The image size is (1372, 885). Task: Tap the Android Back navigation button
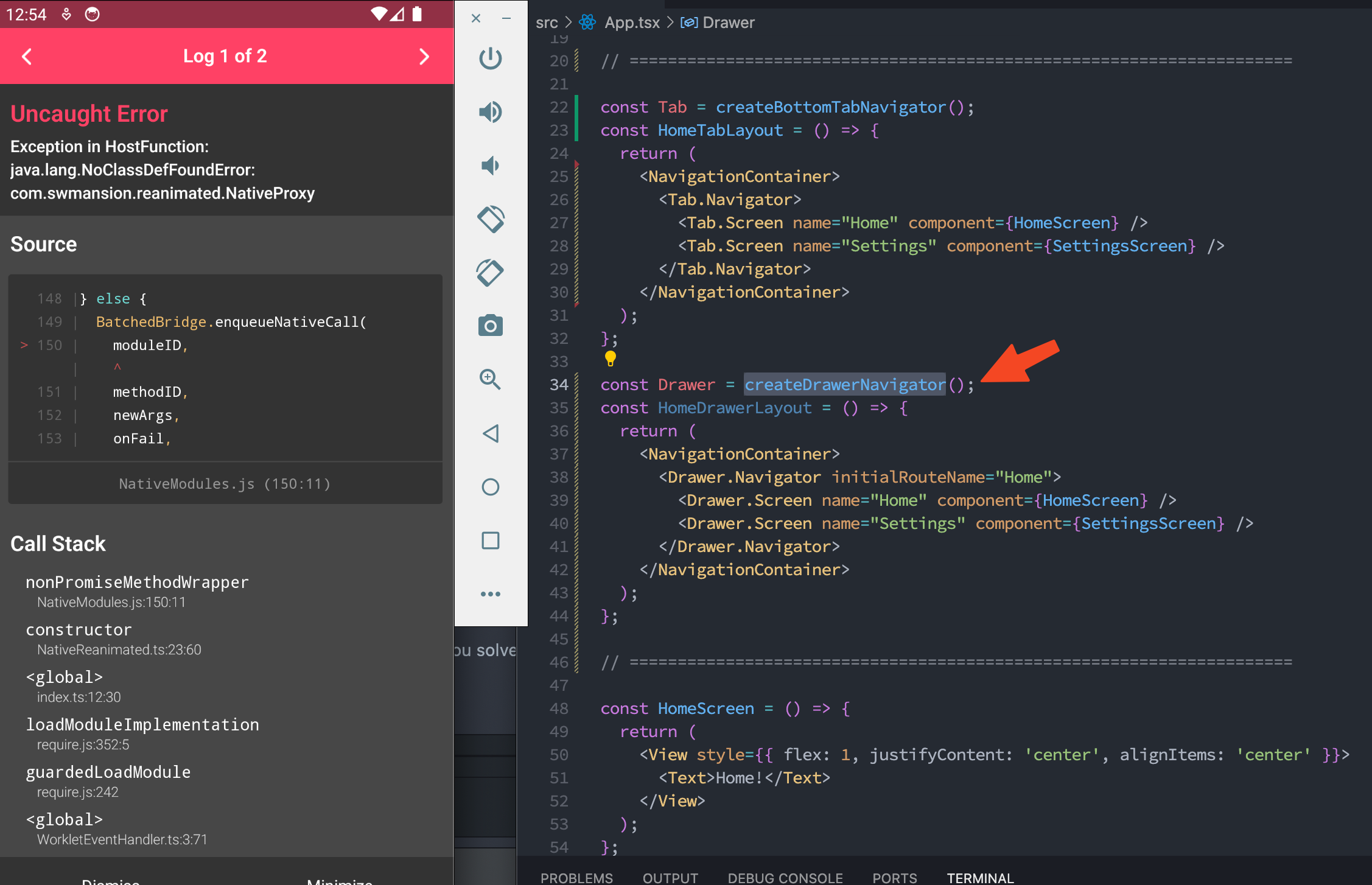[x=490, y=433]
